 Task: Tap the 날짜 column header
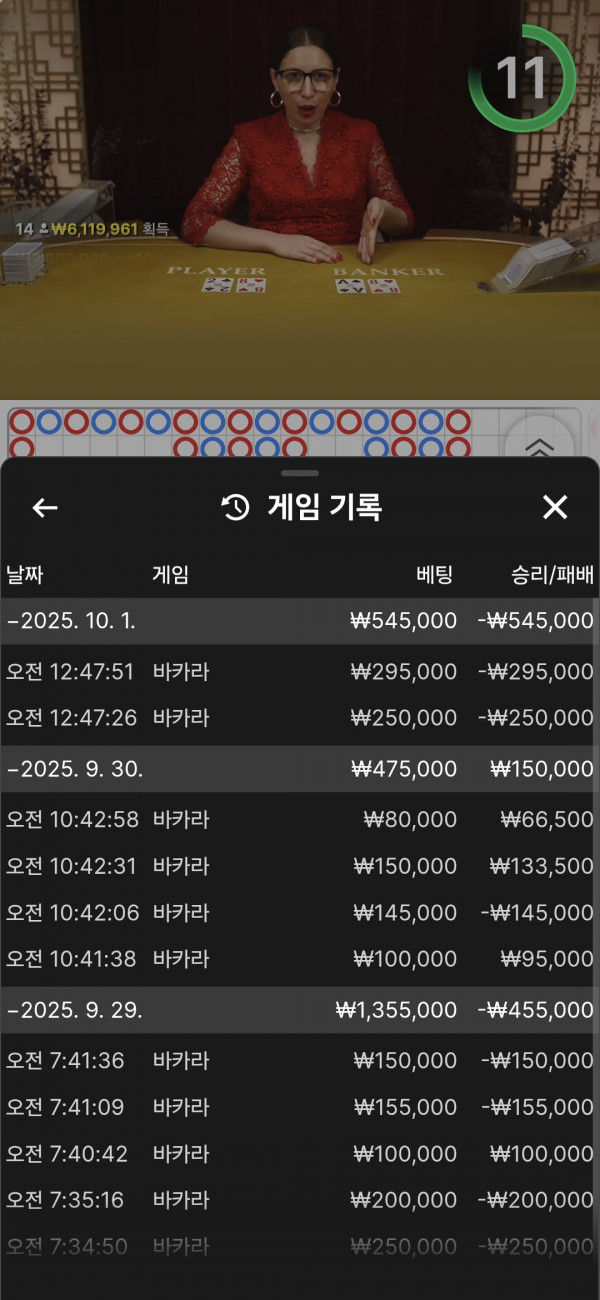click(x=25, y=575)
